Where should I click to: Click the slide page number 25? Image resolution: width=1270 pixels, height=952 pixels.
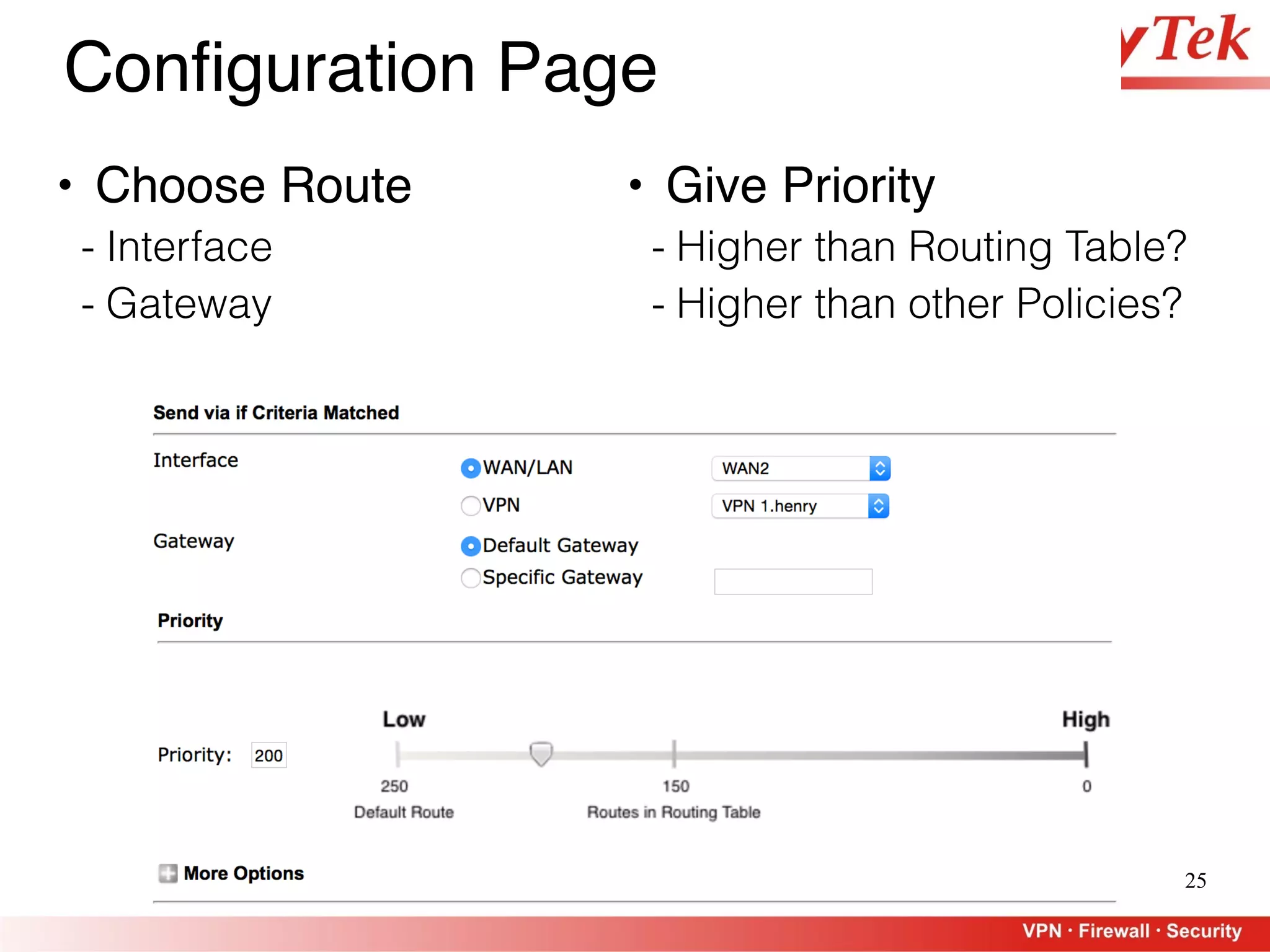click(x=1195, y=880)
